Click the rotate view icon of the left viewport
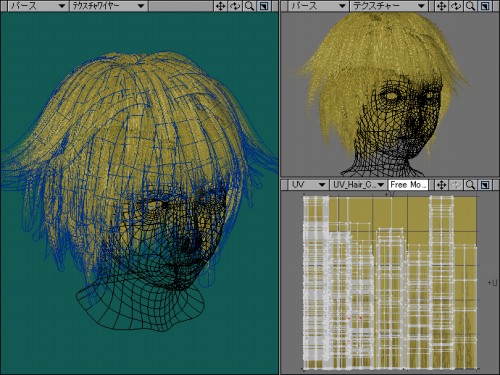 point(235,6)
